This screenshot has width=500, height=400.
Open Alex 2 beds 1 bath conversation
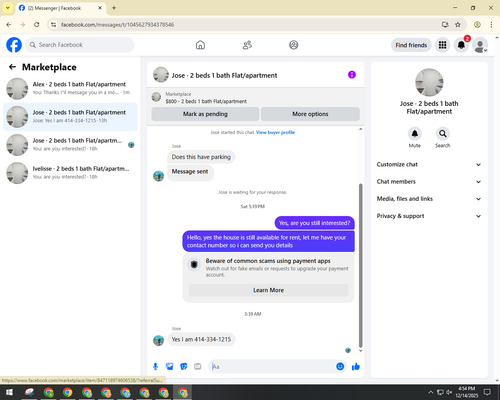click(x=70, y=88)
